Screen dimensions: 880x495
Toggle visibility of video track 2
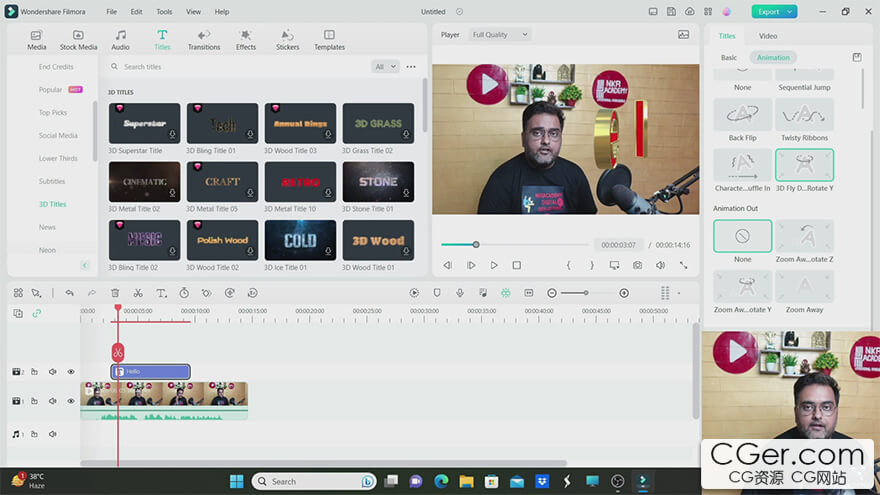pos(71,372)
